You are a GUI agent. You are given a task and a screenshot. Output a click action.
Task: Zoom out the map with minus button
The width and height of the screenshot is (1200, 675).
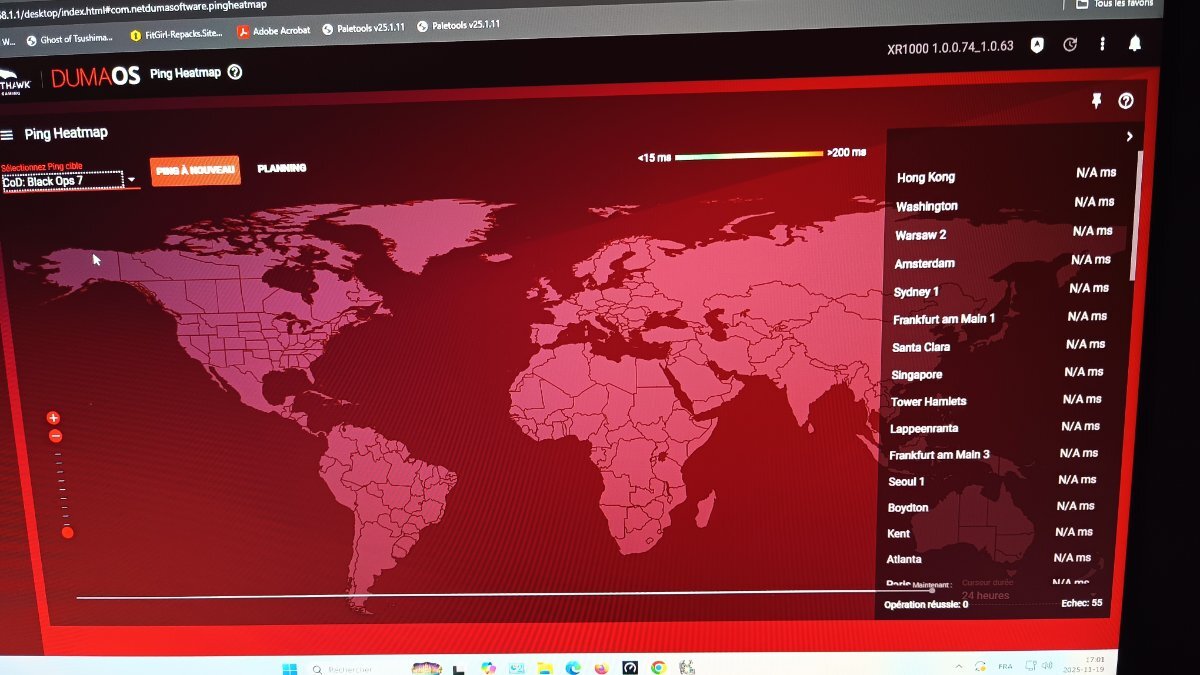(56, 436)
